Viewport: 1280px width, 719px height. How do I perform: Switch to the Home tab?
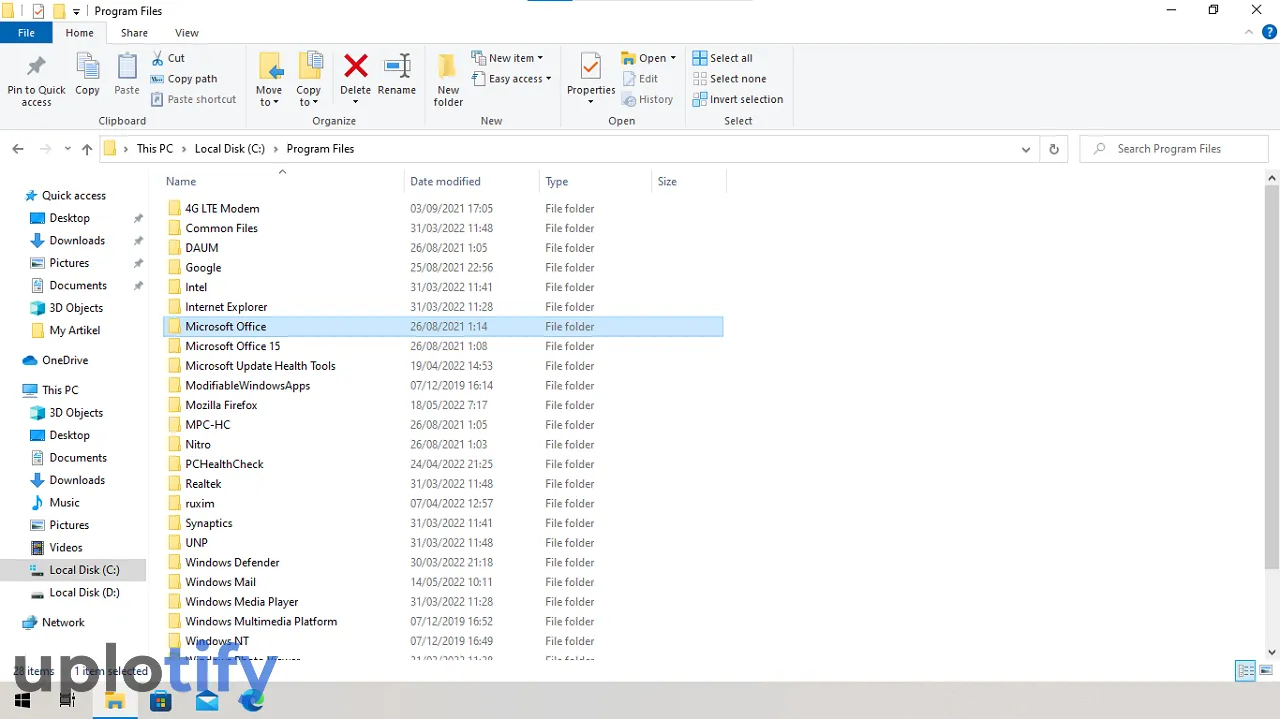[80, 33]
